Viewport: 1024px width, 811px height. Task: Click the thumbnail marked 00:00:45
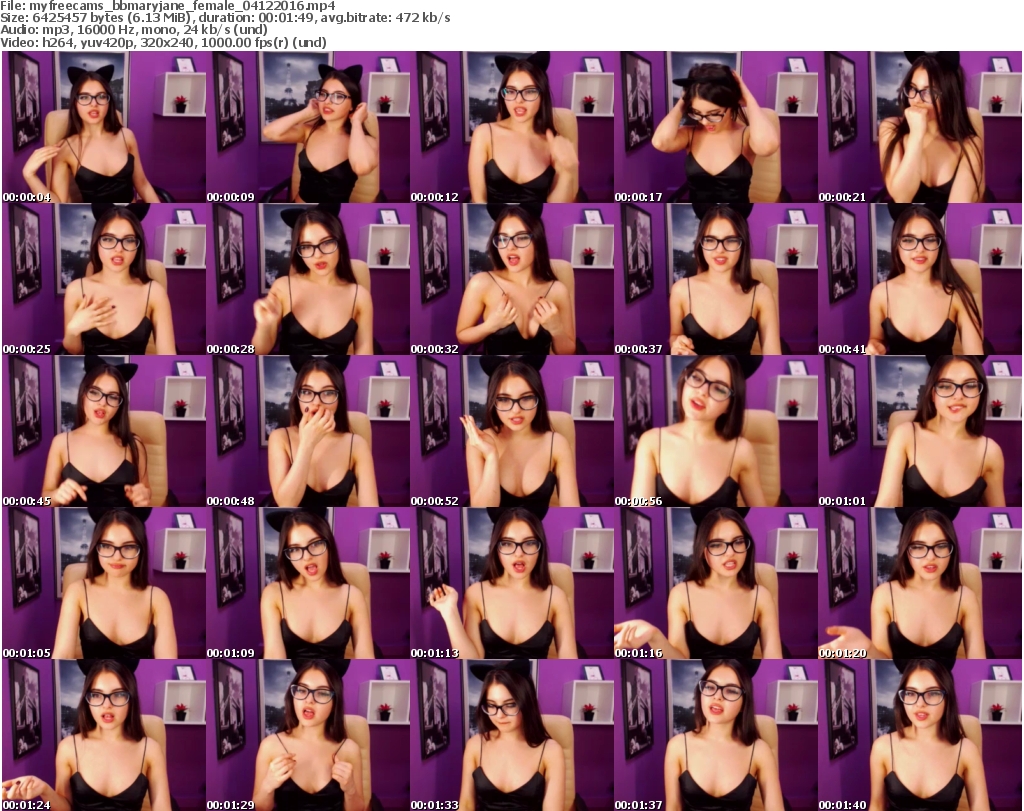104,432
